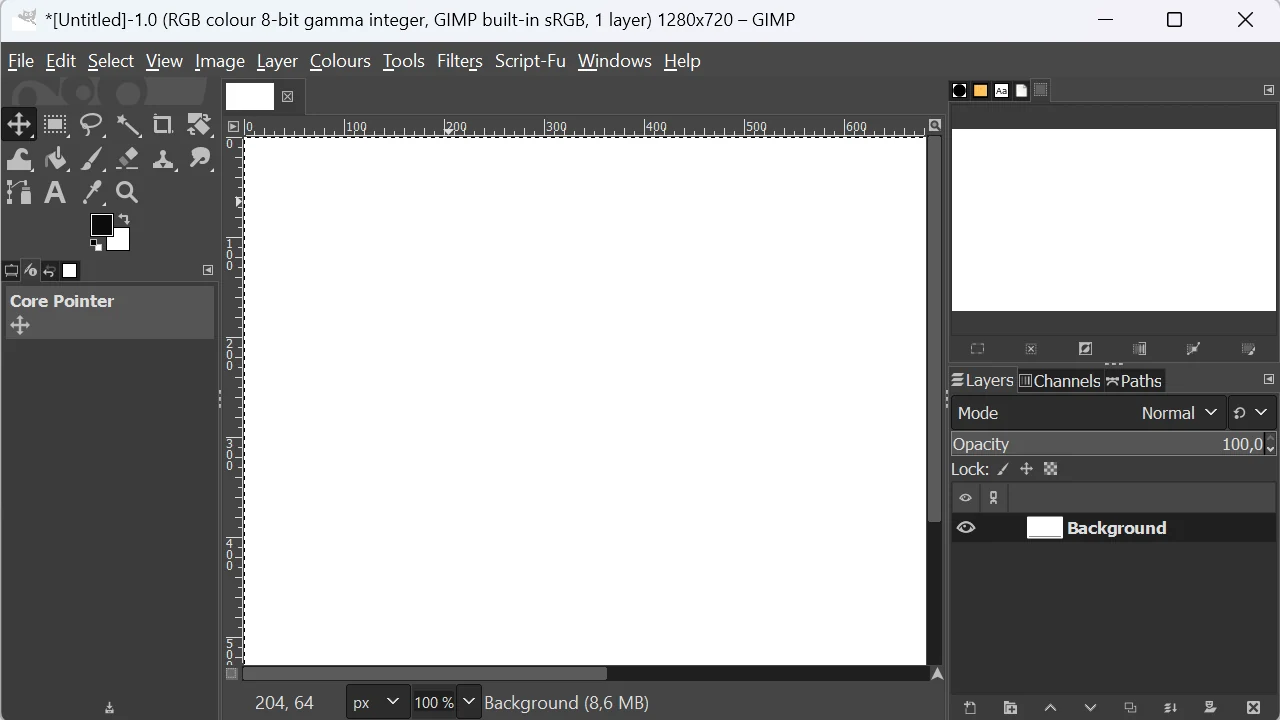This screenshot has height=720, width=1280.
Task: Open the image menu at ruler corner
Action: click(x=233, y=126)
